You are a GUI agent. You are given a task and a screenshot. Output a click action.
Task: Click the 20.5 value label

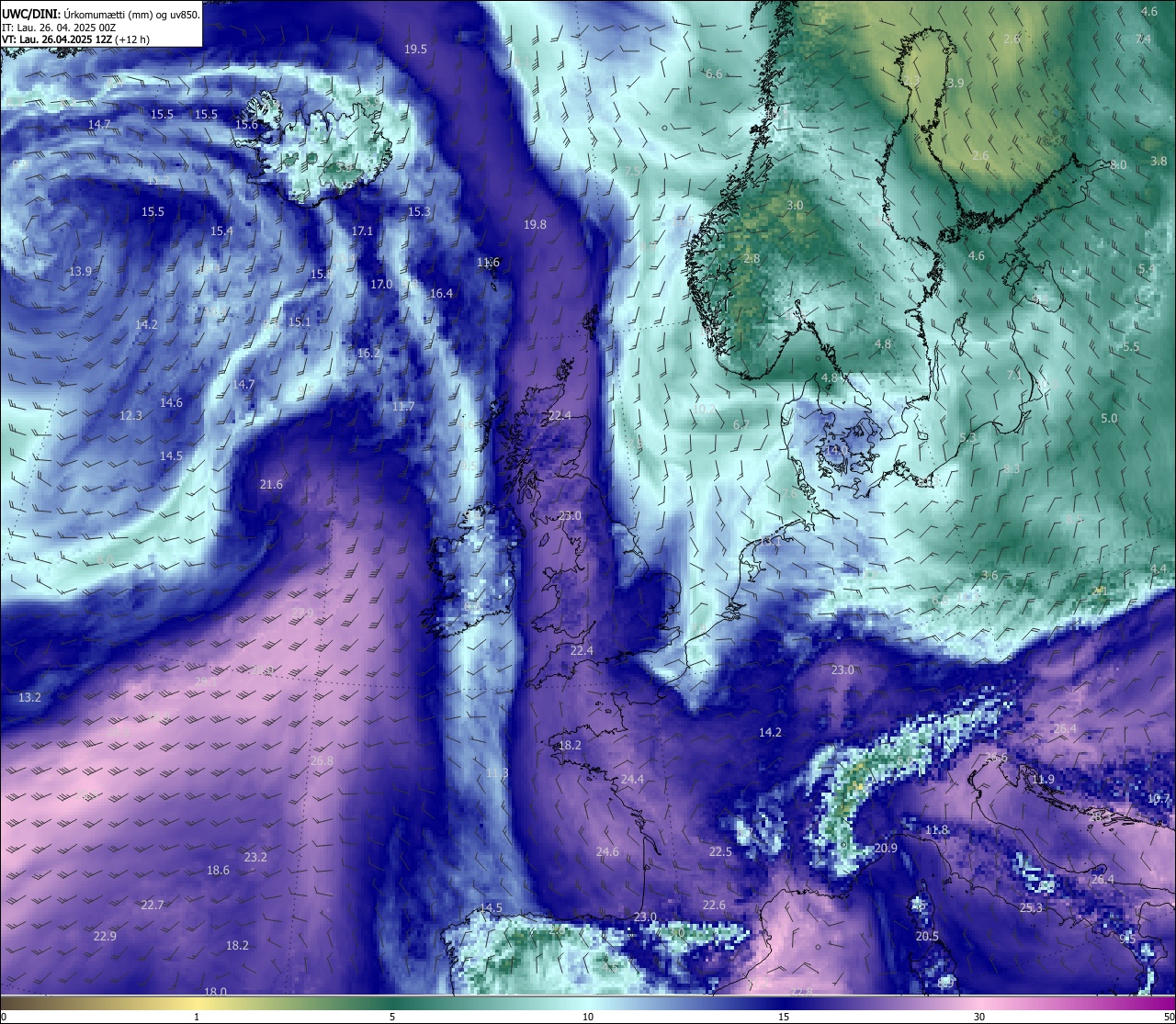927,936
